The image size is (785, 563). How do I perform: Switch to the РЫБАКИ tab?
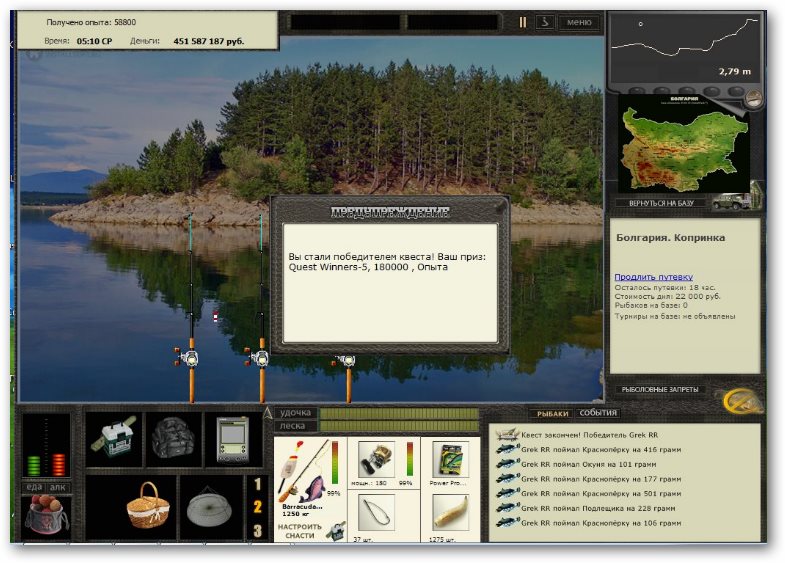552,414
